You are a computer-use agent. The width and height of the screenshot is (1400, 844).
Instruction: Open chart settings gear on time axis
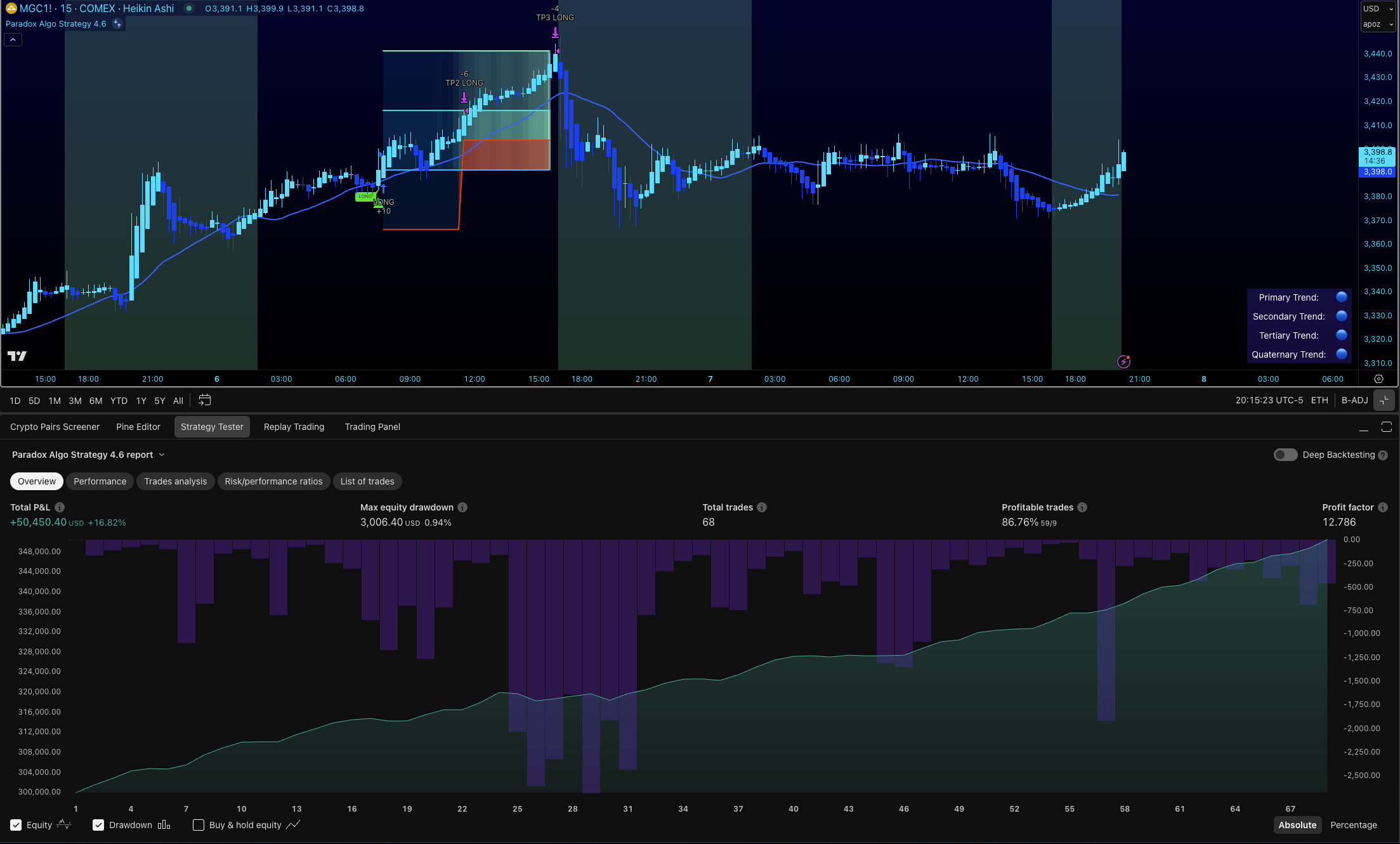pos(1378,379)
